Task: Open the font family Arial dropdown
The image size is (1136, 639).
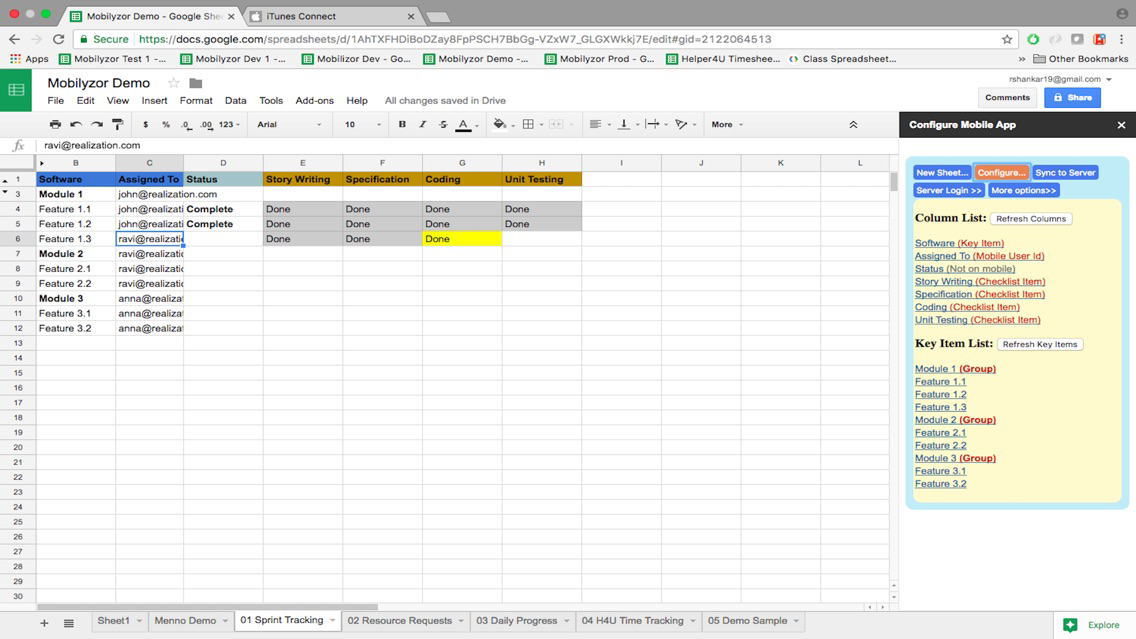Action: [289, 125]
